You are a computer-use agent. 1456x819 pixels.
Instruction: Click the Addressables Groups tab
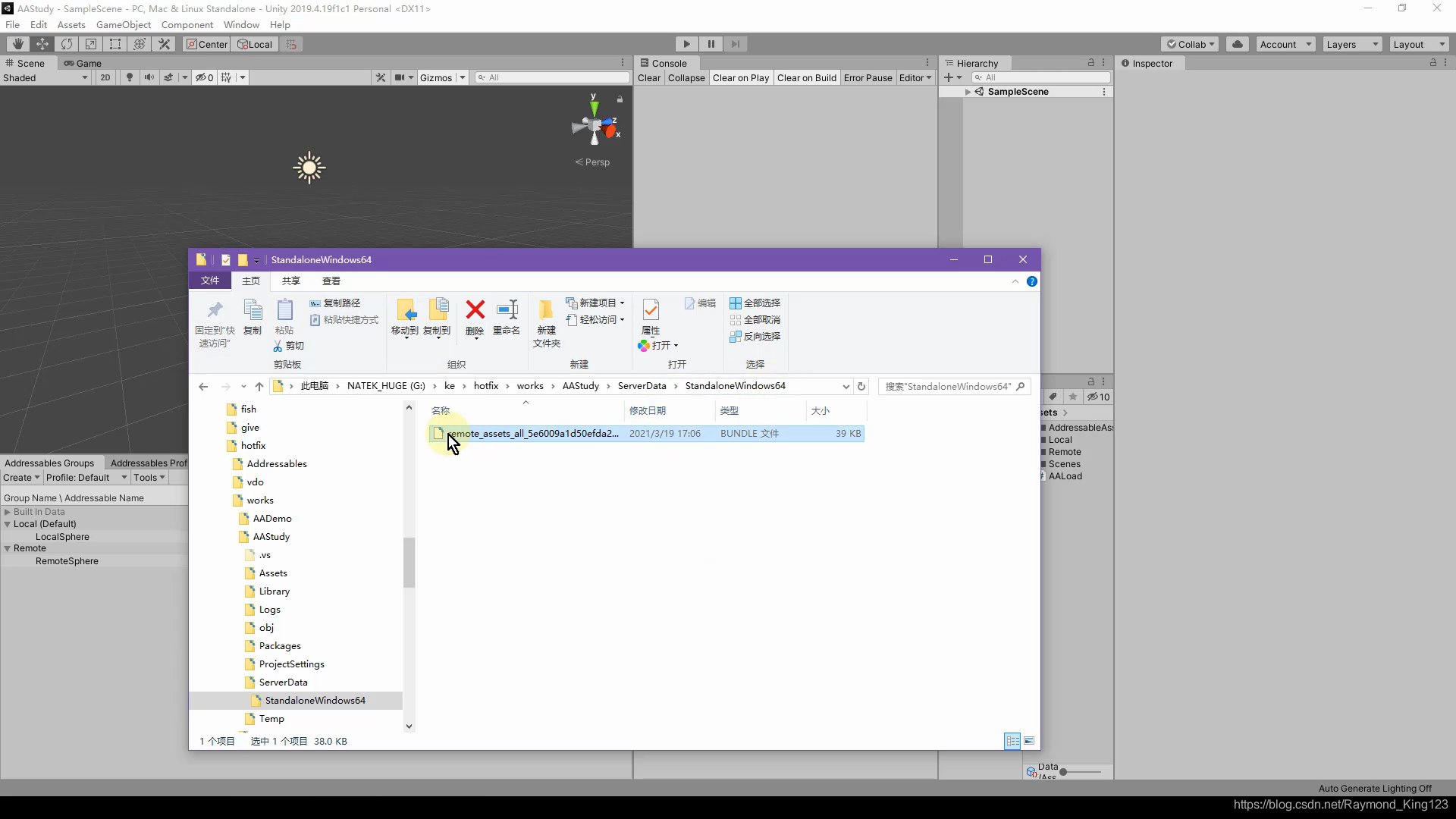(49, 463)
